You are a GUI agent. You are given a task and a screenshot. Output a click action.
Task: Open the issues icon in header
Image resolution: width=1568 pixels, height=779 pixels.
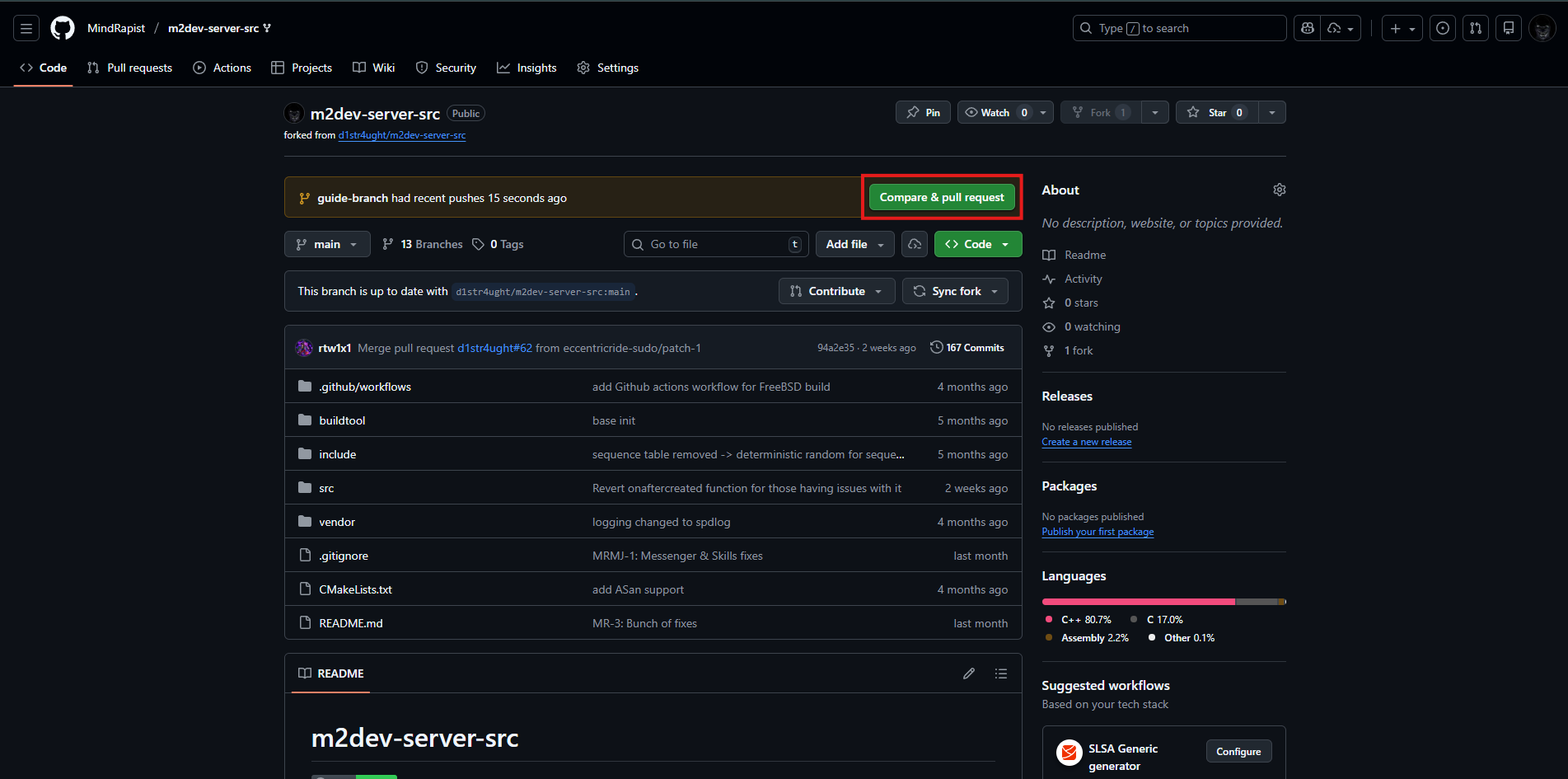pyautogui.click(x=1443, y=28)
